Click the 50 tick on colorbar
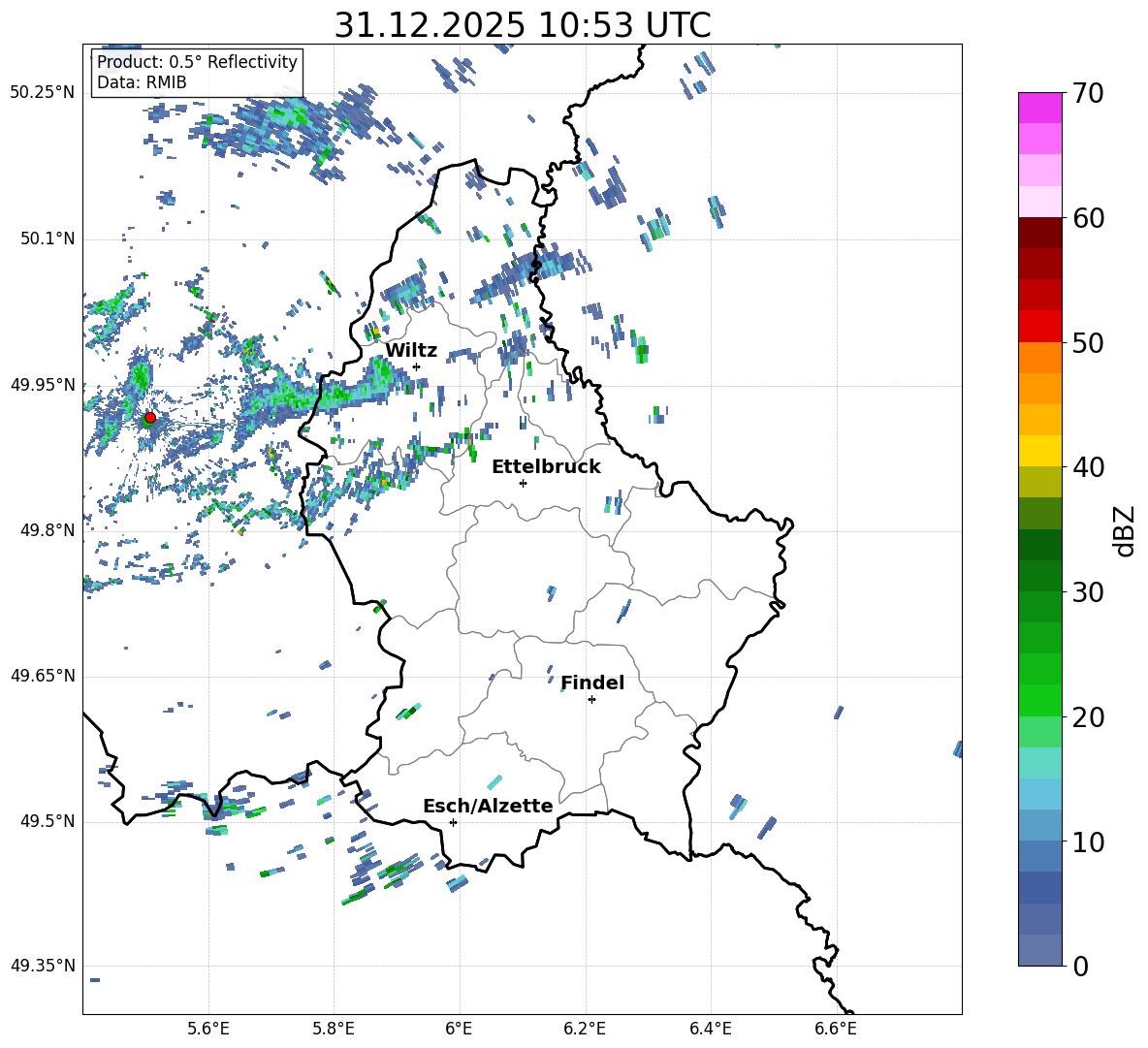The width and height of the screenshot is (1148, 1048). (1088, 342)
